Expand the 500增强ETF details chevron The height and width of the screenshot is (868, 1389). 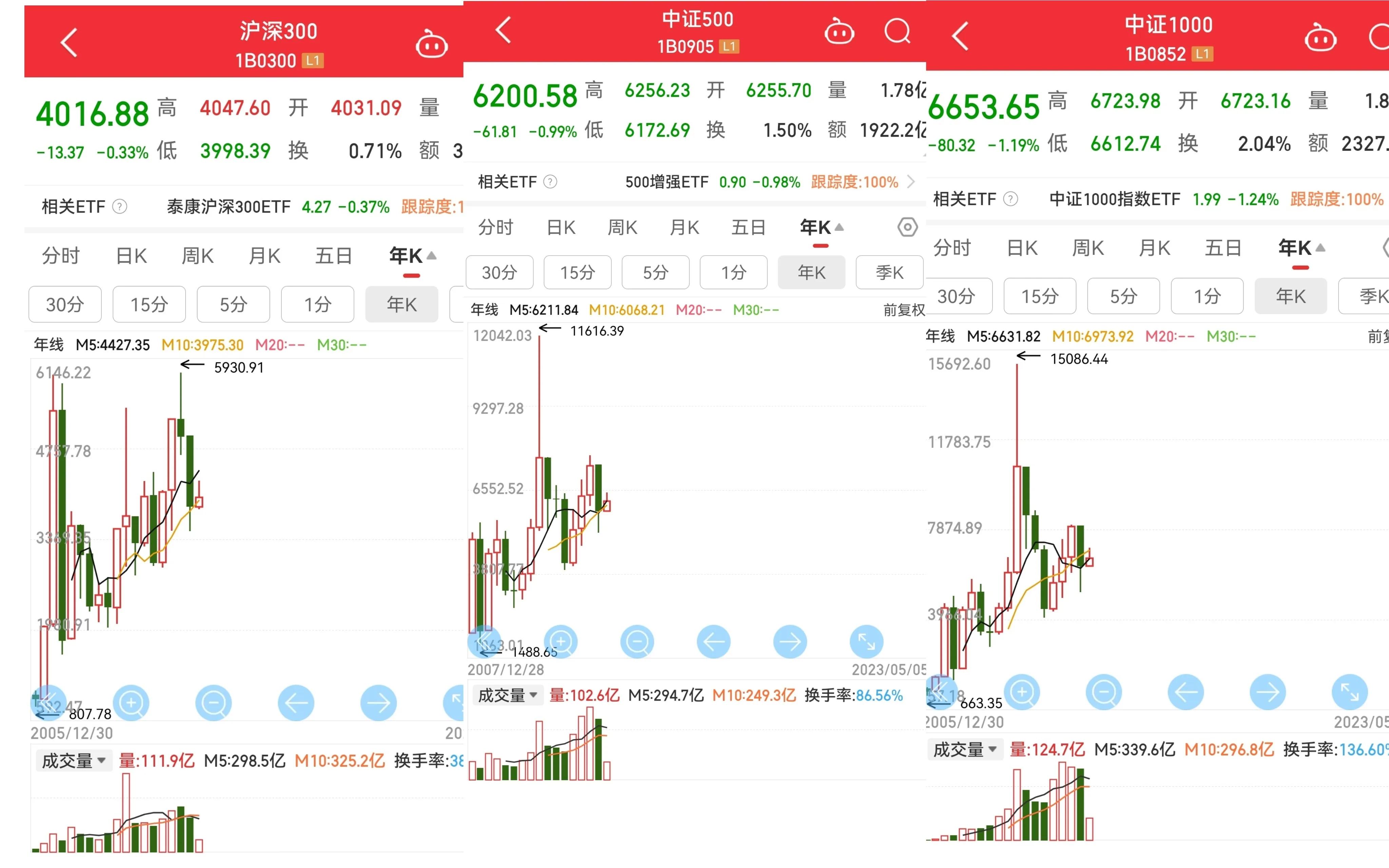pyautogui.click(x=911, y=181)
